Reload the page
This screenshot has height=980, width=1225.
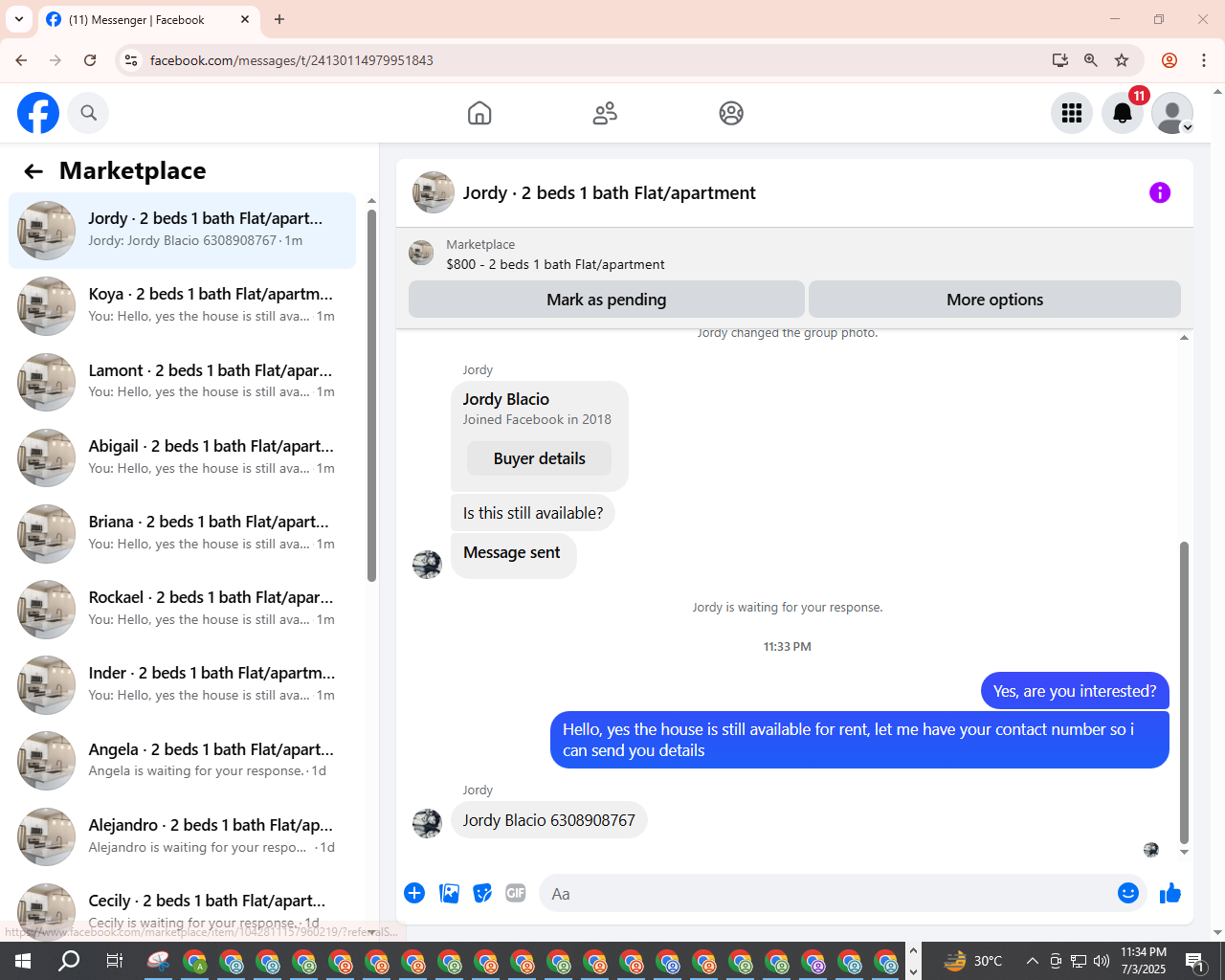pos(90,60)
